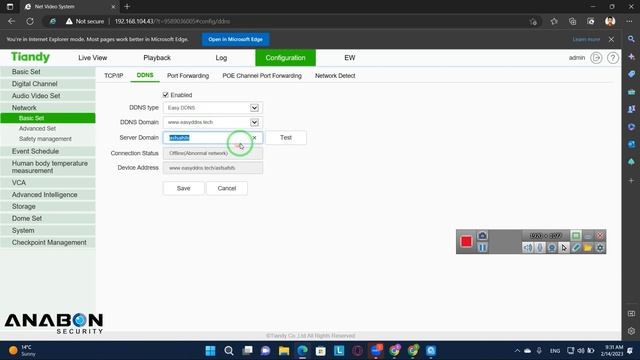Viewport: 640px width, 360px height.
Task: Open POE Channel Port Forwarding subtab
Action: [262, 76]
